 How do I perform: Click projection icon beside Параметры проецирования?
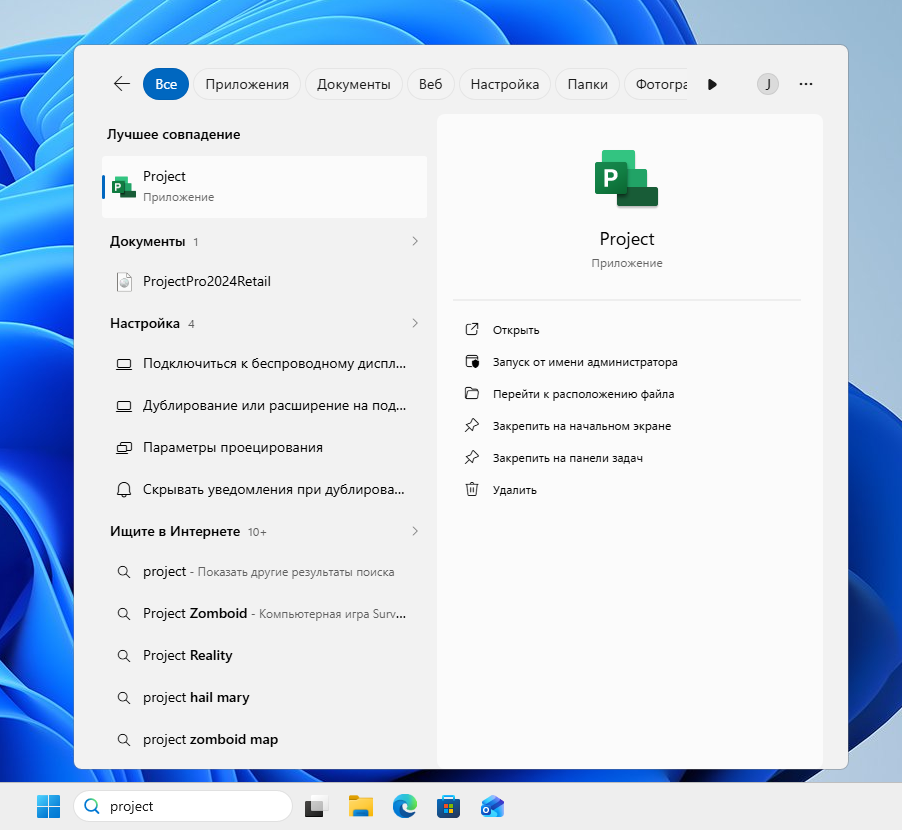tap(124, 447)
